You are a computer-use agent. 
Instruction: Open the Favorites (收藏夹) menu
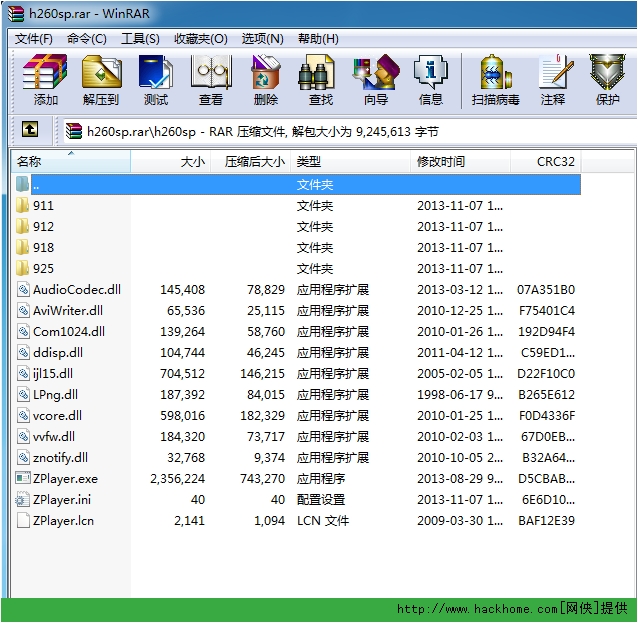pos(201,39)
